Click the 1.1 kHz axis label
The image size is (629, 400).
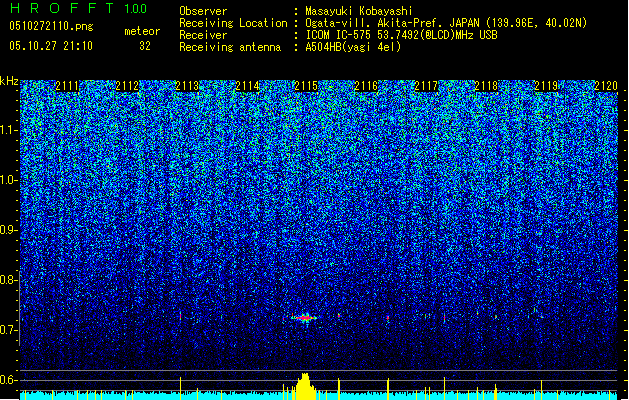9,130
